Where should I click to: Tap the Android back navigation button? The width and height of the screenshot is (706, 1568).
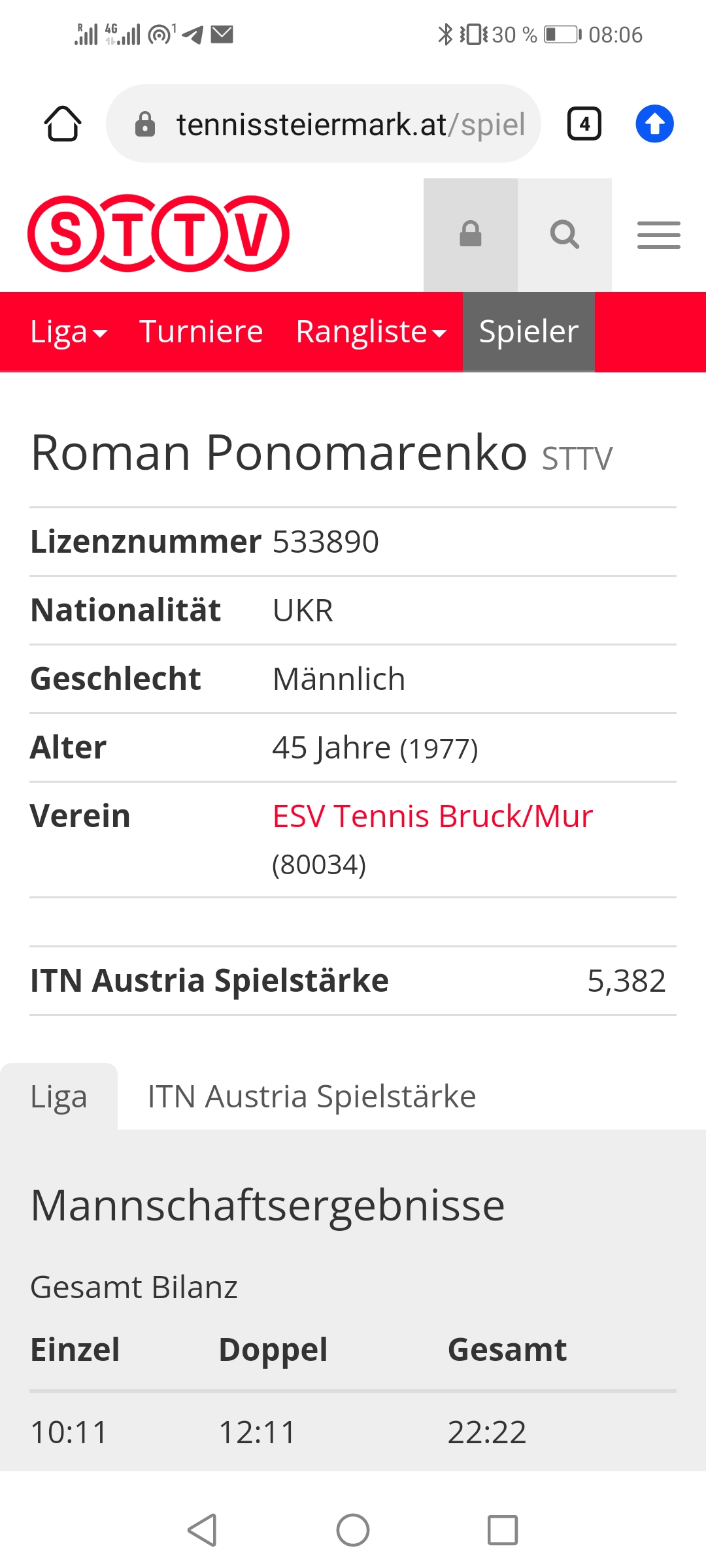pyautogui.click(x=203, y=1530)
